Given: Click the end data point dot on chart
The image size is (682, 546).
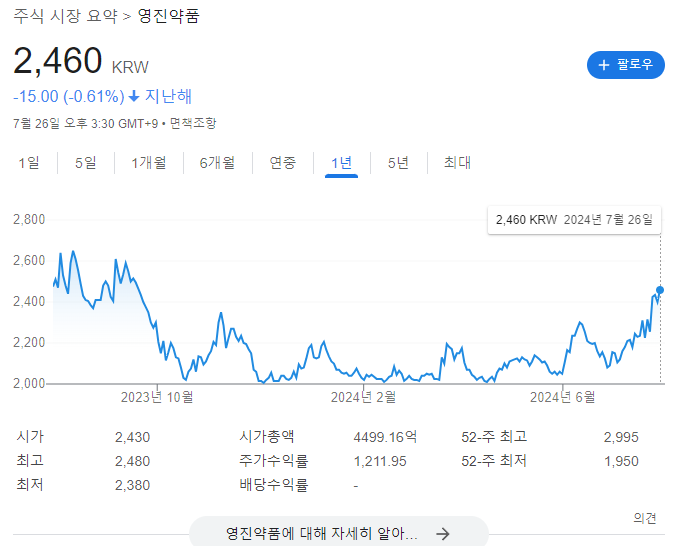Looking at the screenshot, I should [660, 290].
